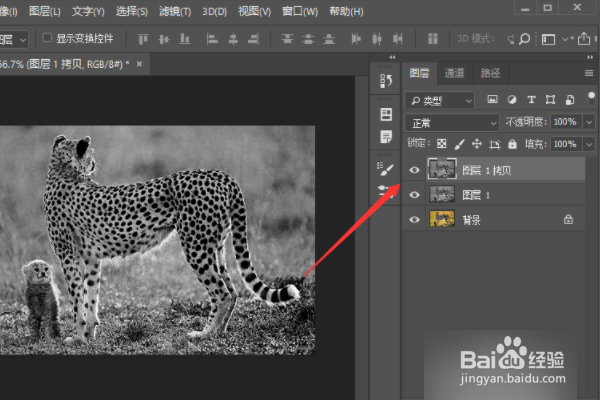This screenshot has width=600, height=400.
Task: Open 视图(V) menu
Action: 254,11
